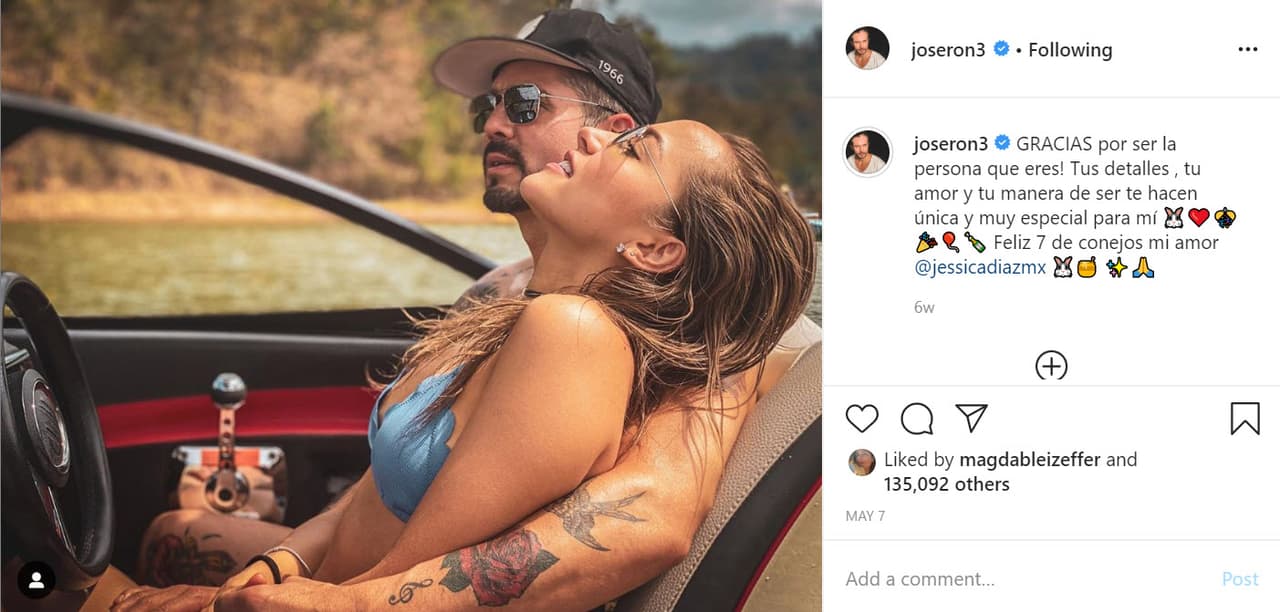Open the MAY 7 post date link
Viewport: 1280px width, 612px height.
pos(862,516)
